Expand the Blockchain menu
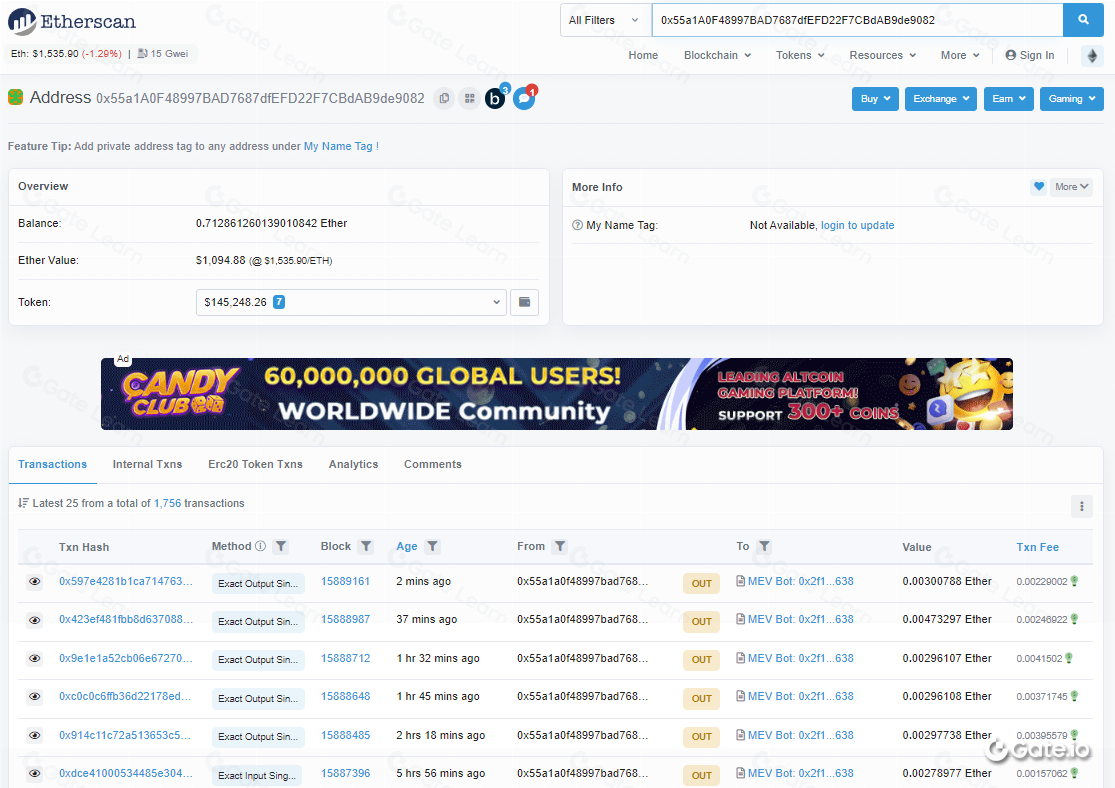The image size is (1115, 788). pos(717,55)
